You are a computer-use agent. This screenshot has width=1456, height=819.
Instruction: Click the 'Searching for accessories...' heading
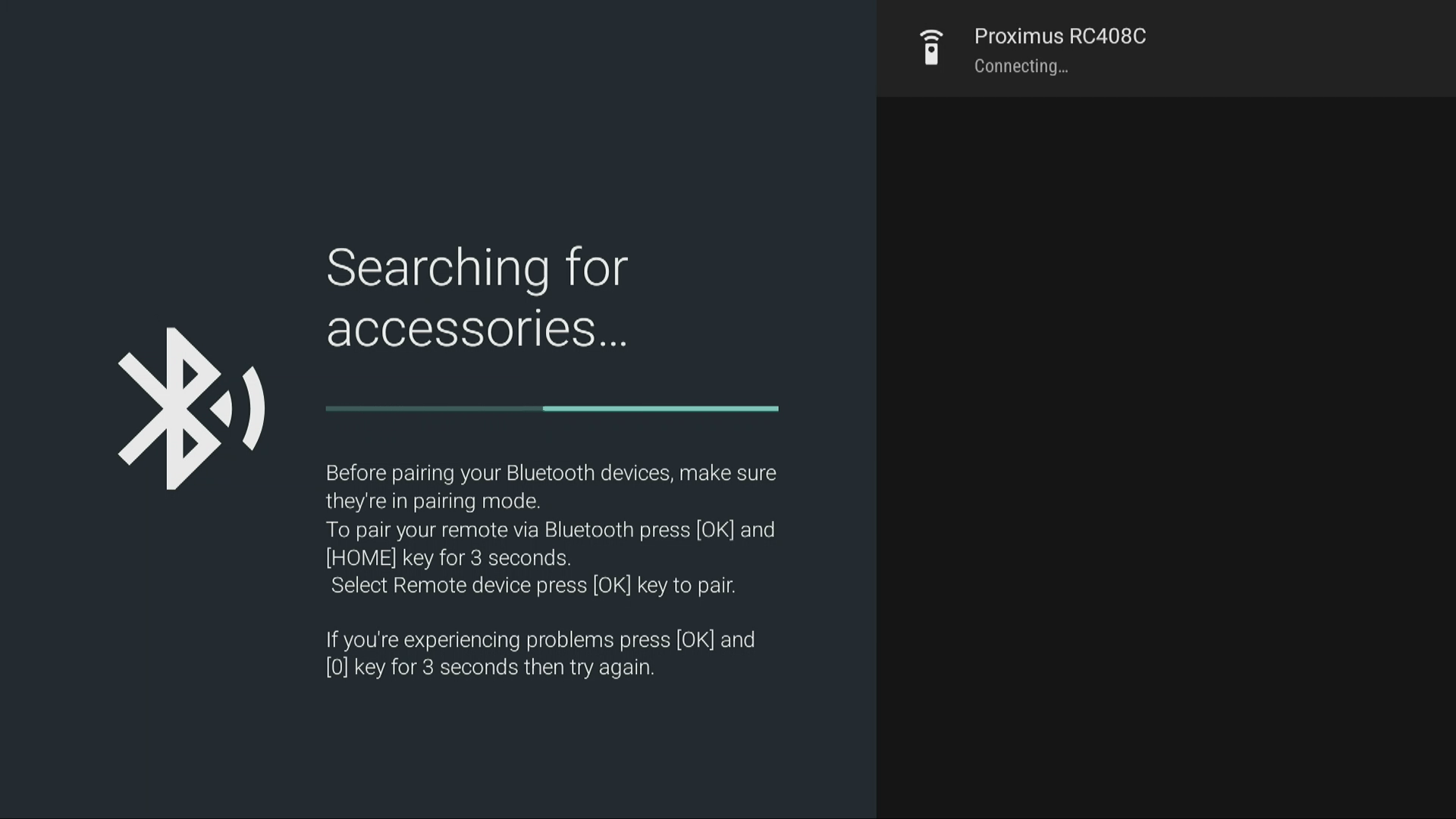tap(477, 297)
